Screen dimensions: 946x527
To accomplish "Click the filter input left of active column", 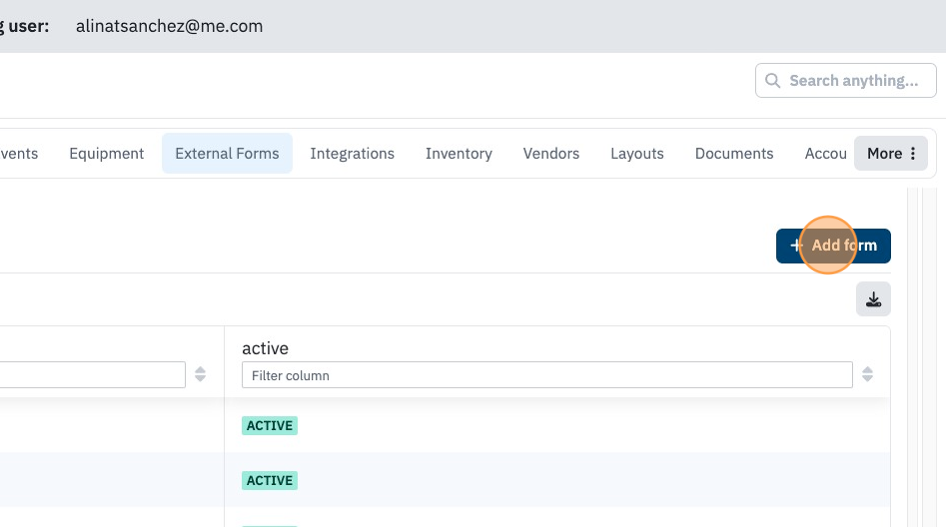I will (92, 375).
